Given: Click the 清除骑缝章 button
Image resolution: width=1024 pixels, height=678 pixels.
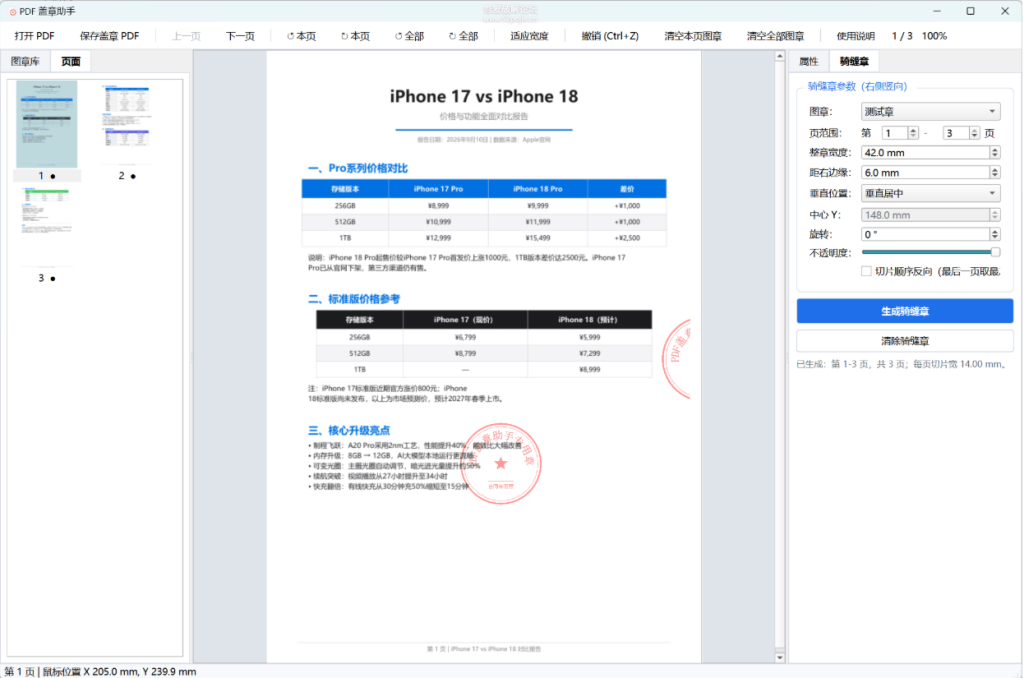Looking at the screenshot, I should 904,341.
